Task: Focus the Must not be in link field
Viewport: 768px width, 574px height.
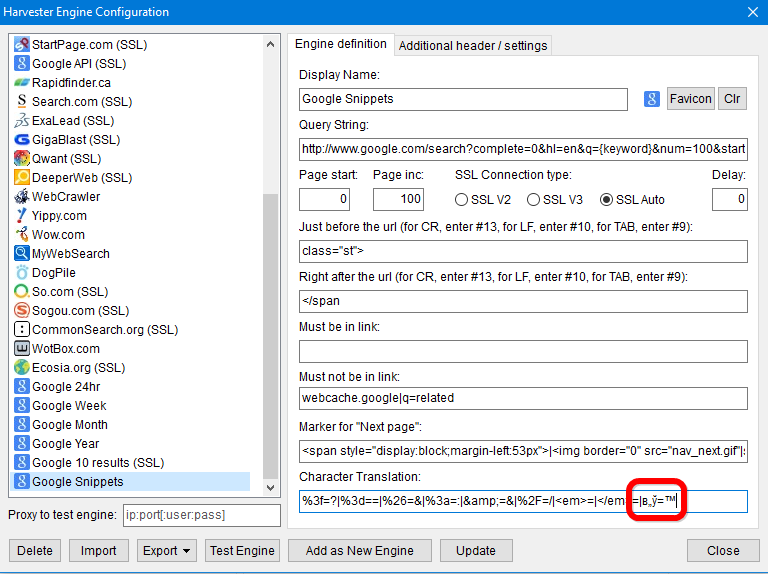Action: pos(523,398)
